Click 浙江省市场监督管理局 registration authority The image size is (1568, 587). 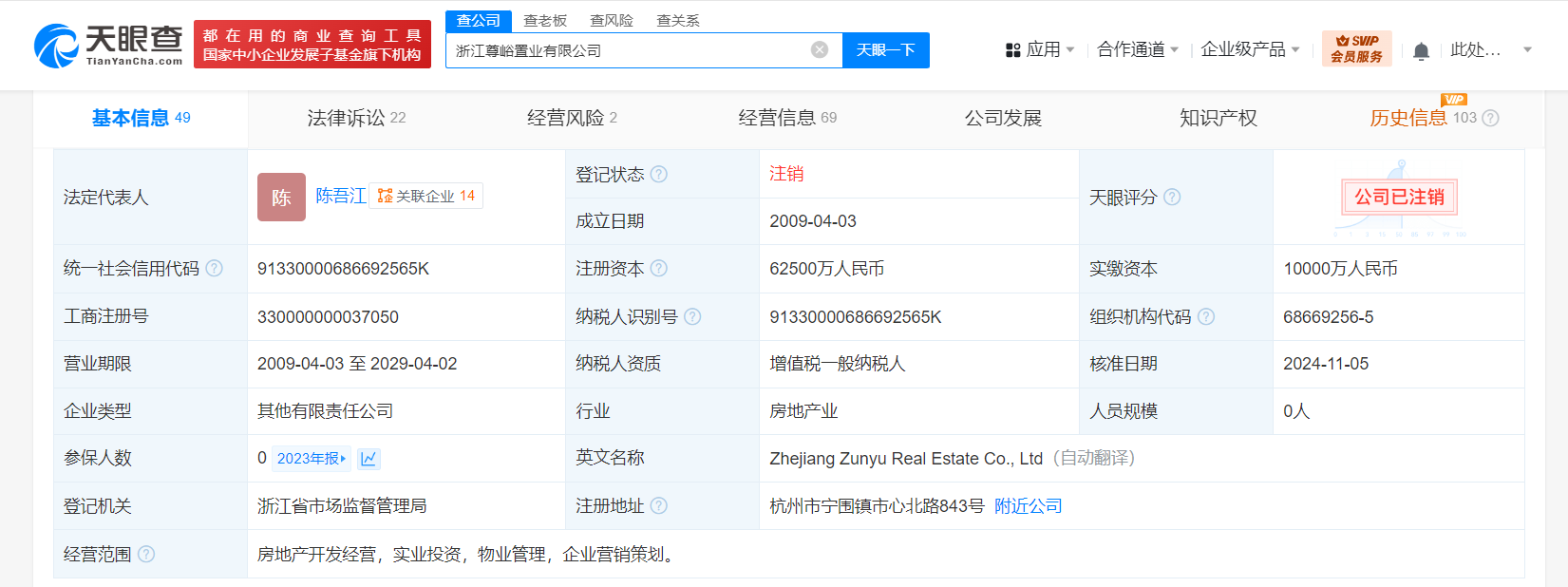(x=342, y=506)
